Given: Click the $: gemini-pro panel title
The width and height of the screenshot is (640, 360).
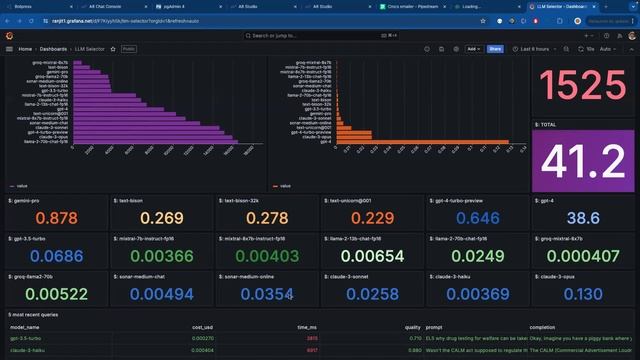Looking at the screenshot, I should point(24,201).
